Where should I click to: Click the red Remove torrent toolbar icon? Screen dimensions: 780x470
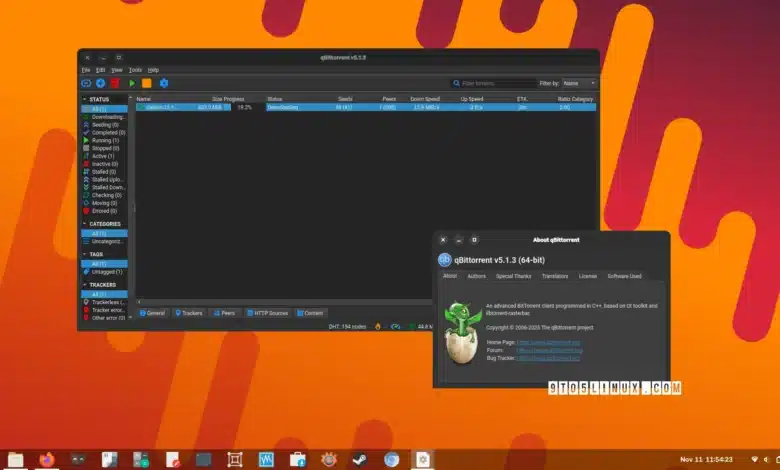(x=115, y=83)
